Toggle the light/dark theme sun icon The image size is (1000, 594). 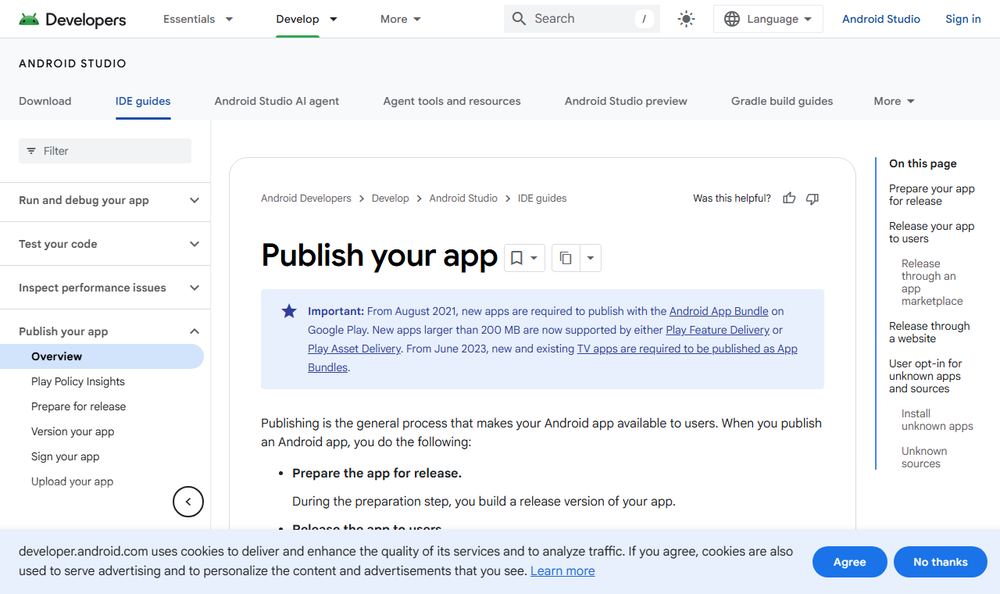(686, 19)
